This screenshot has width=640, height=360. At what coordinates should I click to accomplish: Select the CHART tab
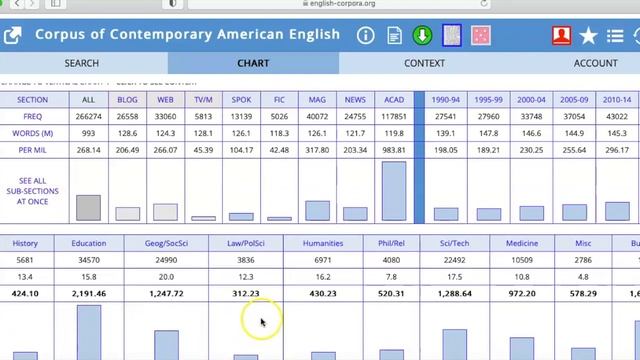253,63
